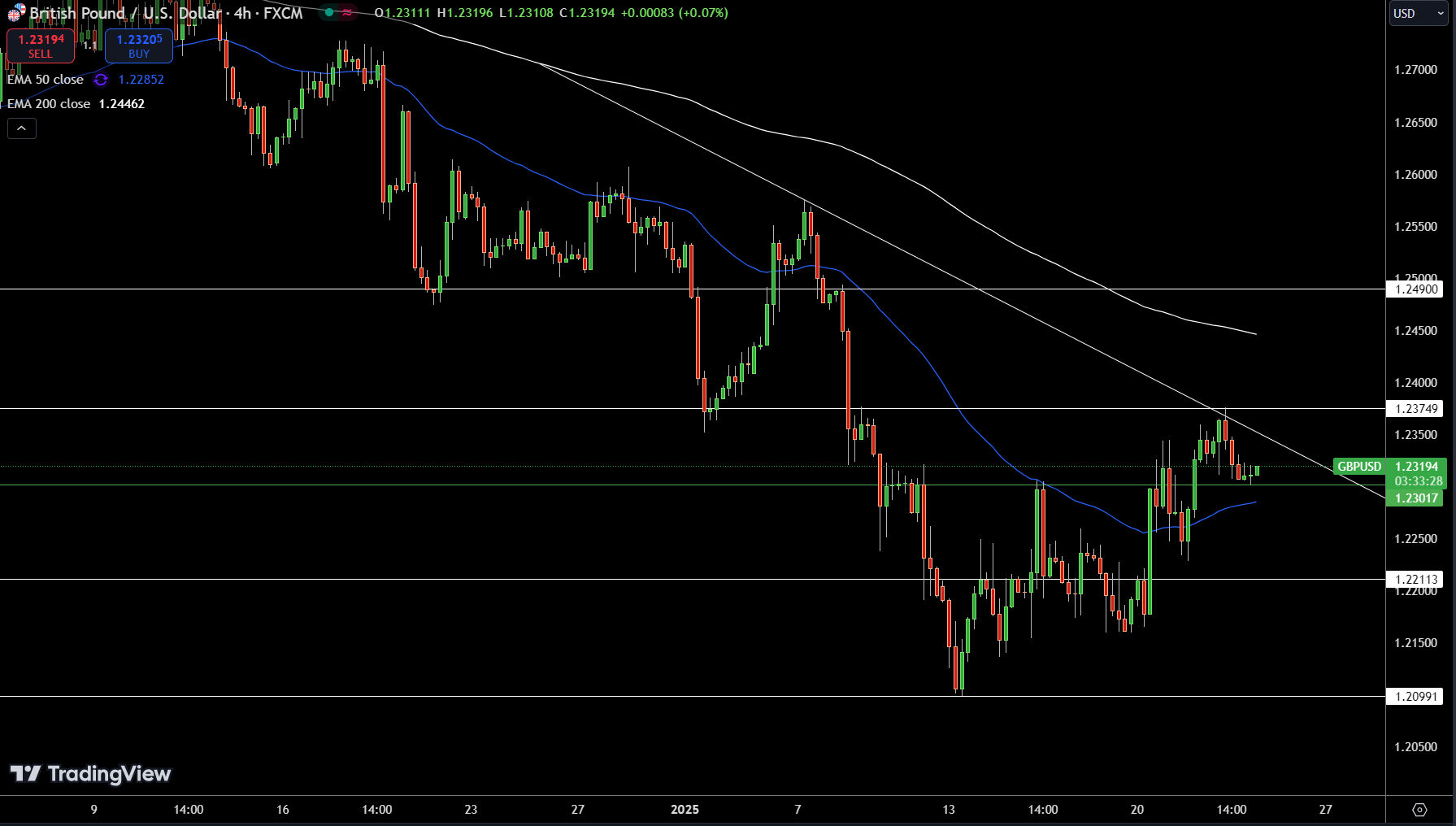Click the 23 date label on time axis
The width and height of the screenshot is (1456, 826).
click(x=471, y=810)
